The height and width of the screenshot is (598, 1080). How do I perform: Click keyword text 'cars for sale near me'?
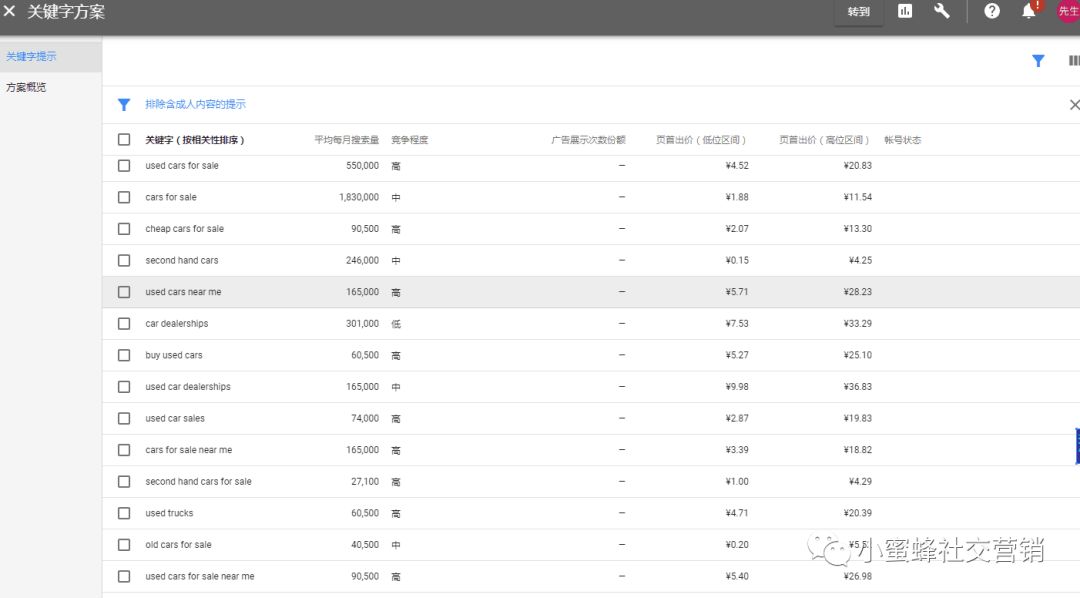tap(189, 450)
